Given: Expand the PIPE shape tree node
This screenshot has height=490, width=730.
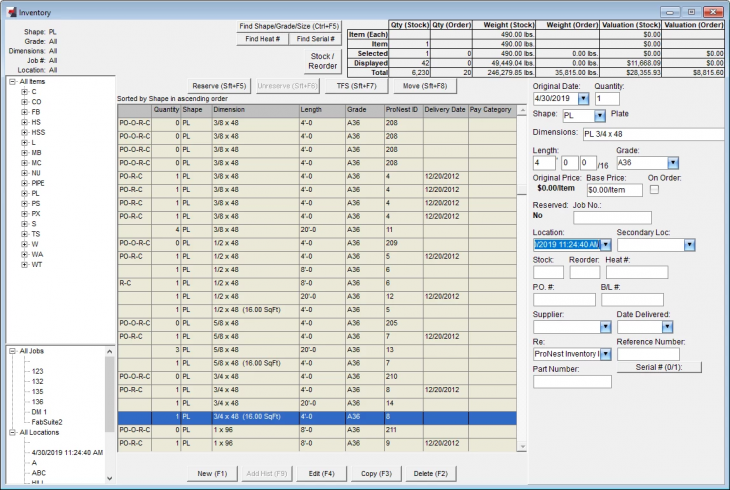Looking at the screenshot, I should click(24, 183).
